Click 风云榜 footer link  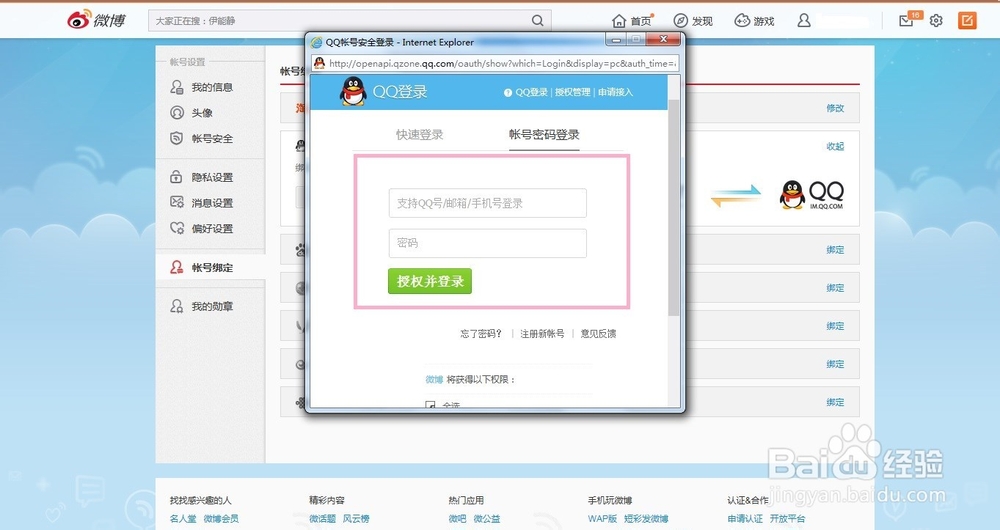356,519
